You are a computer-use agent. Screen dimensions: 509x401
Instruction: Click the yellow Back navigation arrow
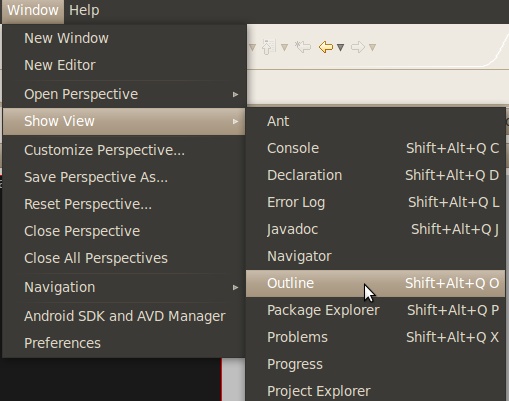[x=326, y=47]
